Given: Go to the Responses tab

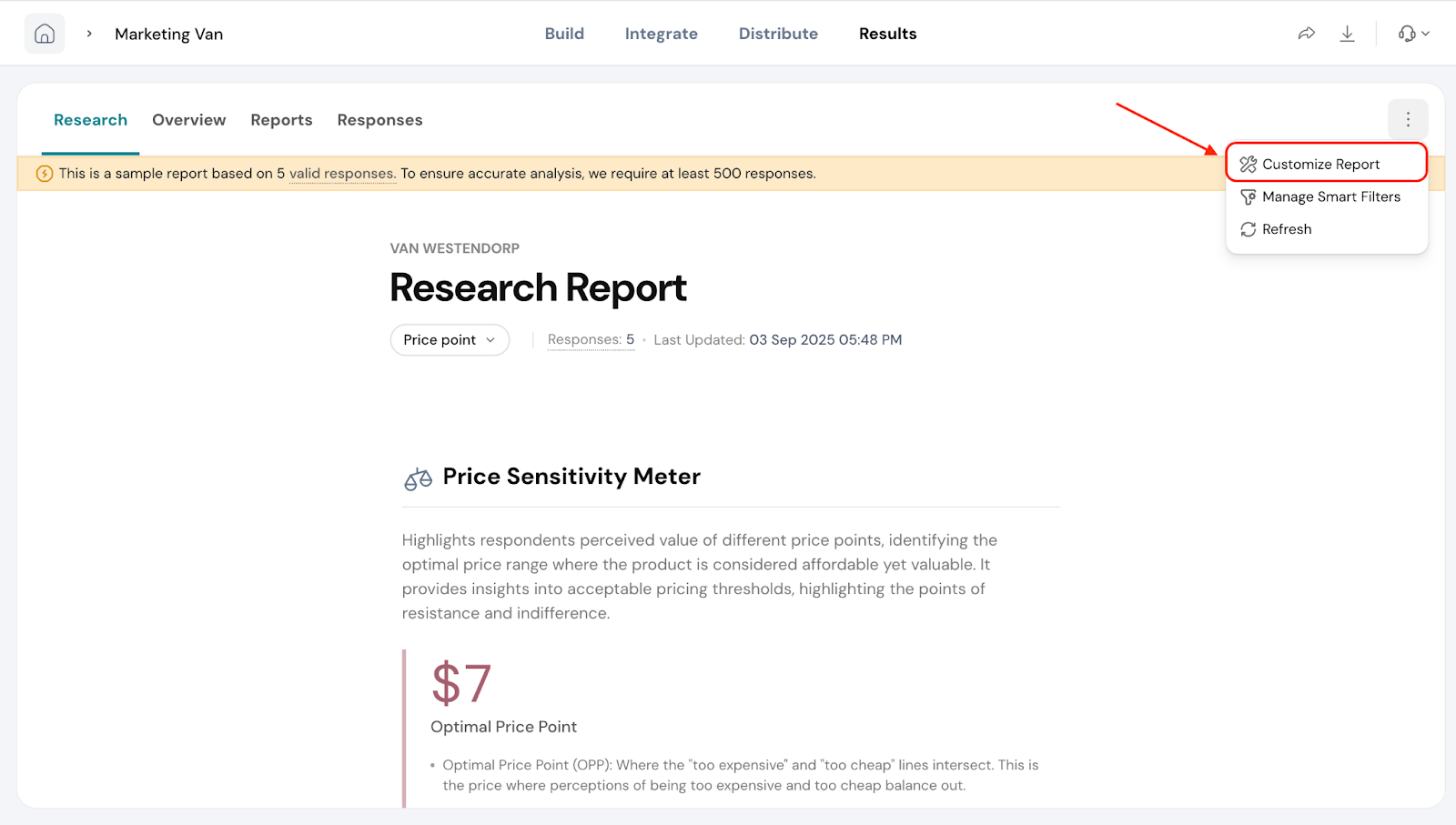Looking at the screenshot, I should [x=379, y=120].
